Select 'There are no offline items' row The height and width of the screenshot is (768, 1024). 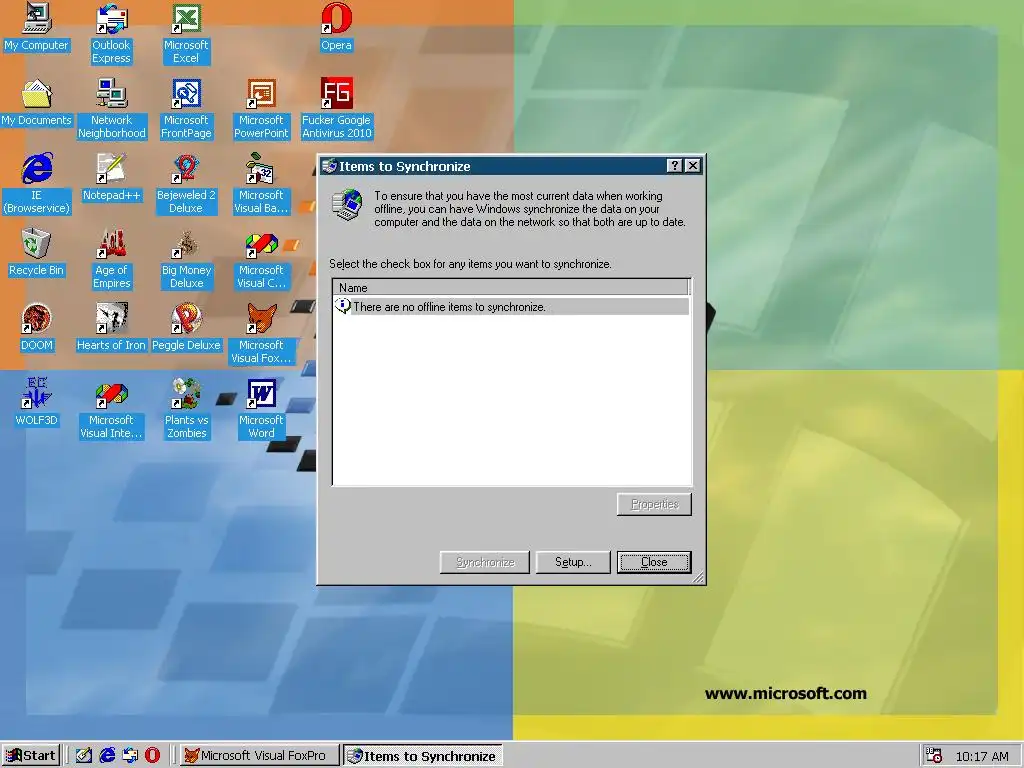pos(511,306)
